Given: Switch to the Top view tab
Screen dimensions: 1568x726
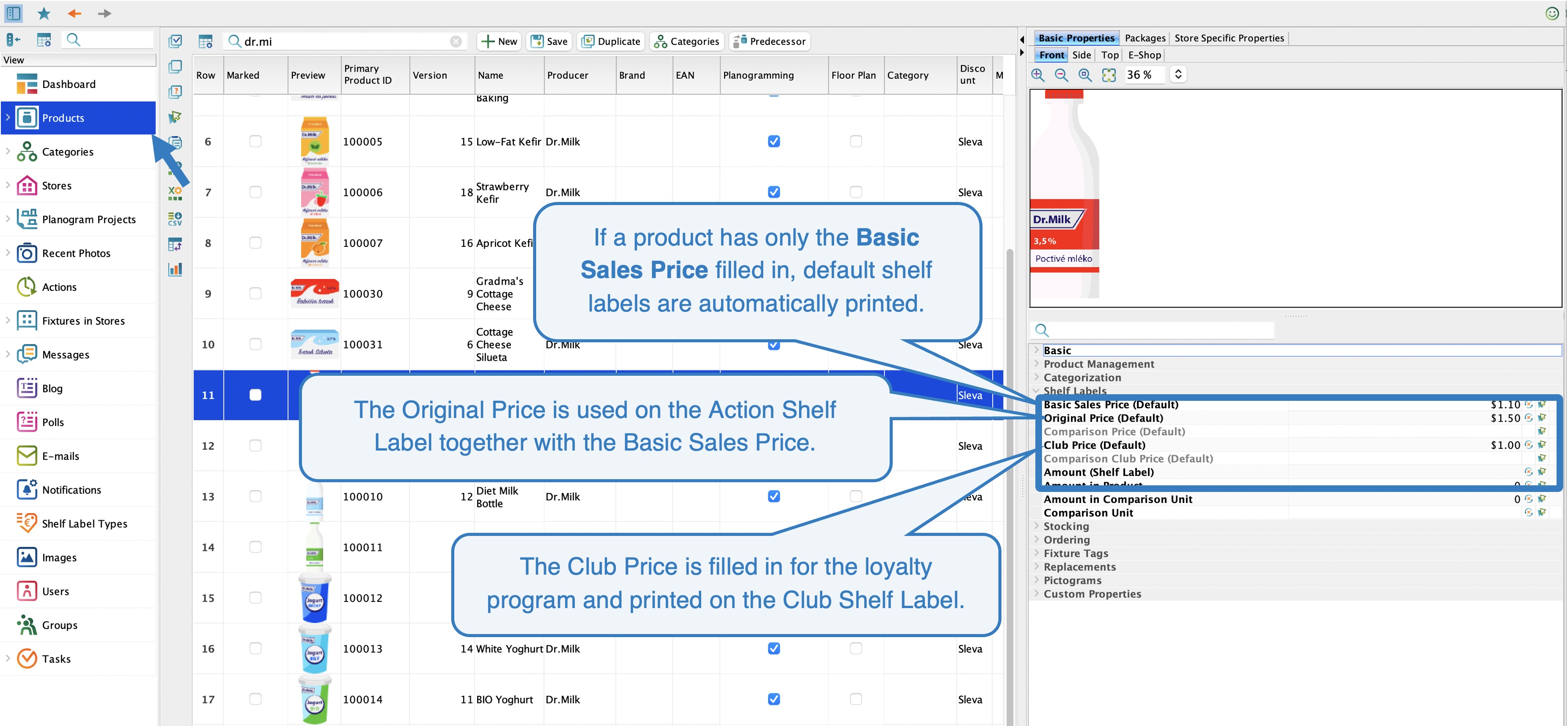Looking at the screenshot, I should point(1110,55).
